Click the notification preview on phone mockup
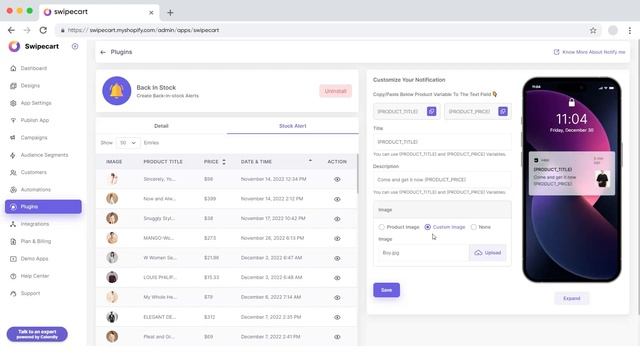640x360 pixels. [x=571, y=173]
